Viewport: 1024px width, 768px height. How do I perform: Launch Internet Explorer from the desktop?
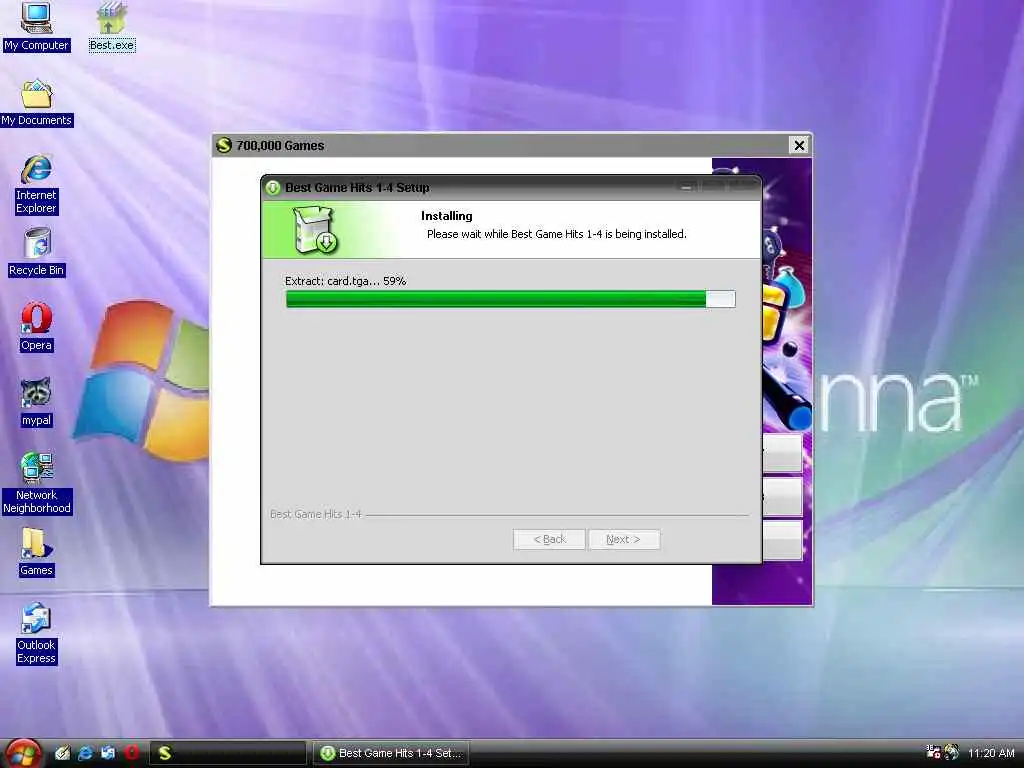point(37,184)
